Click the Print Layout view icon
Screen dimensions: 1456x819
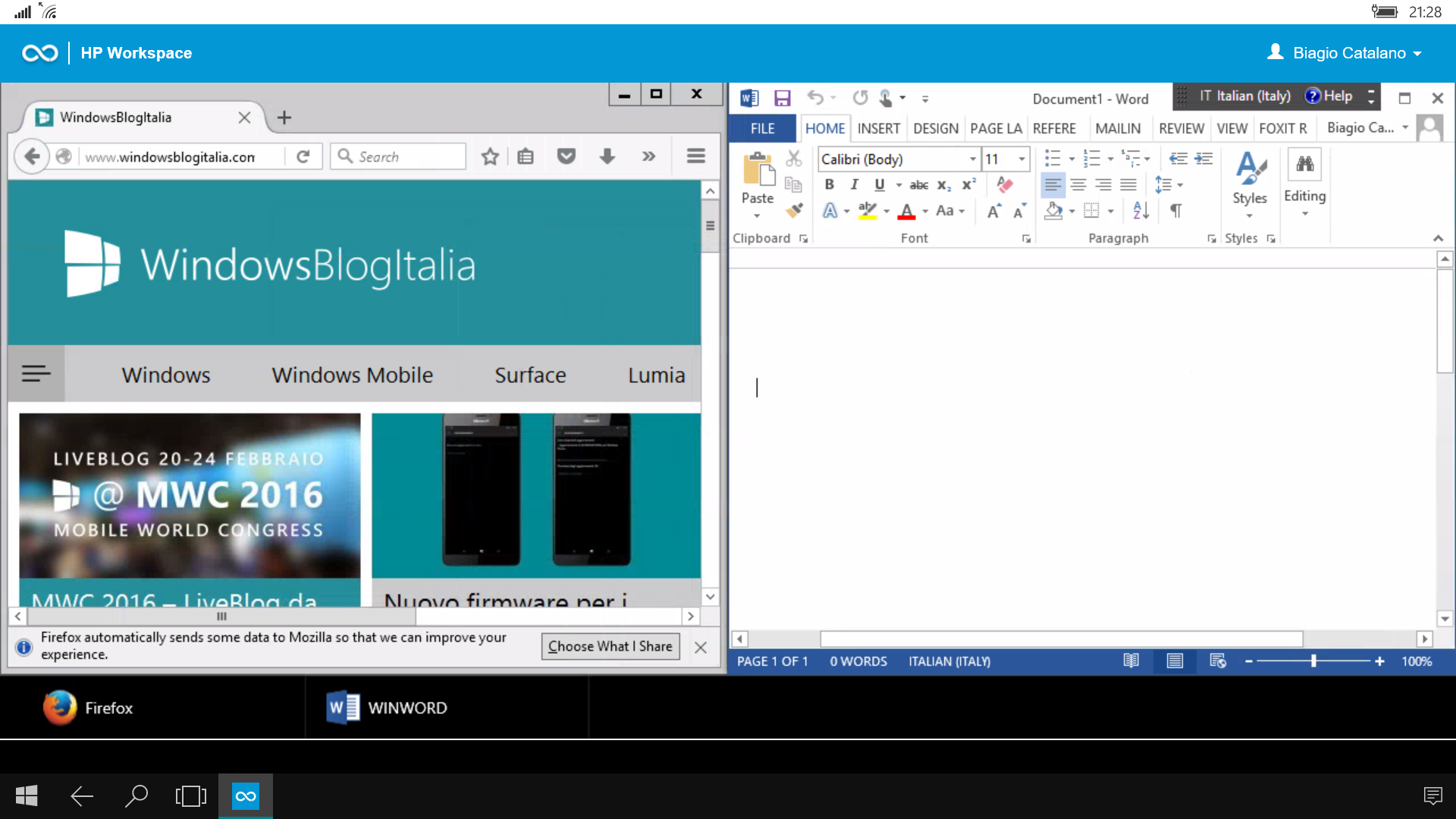pyautogui.click(x=1175, y=661)
